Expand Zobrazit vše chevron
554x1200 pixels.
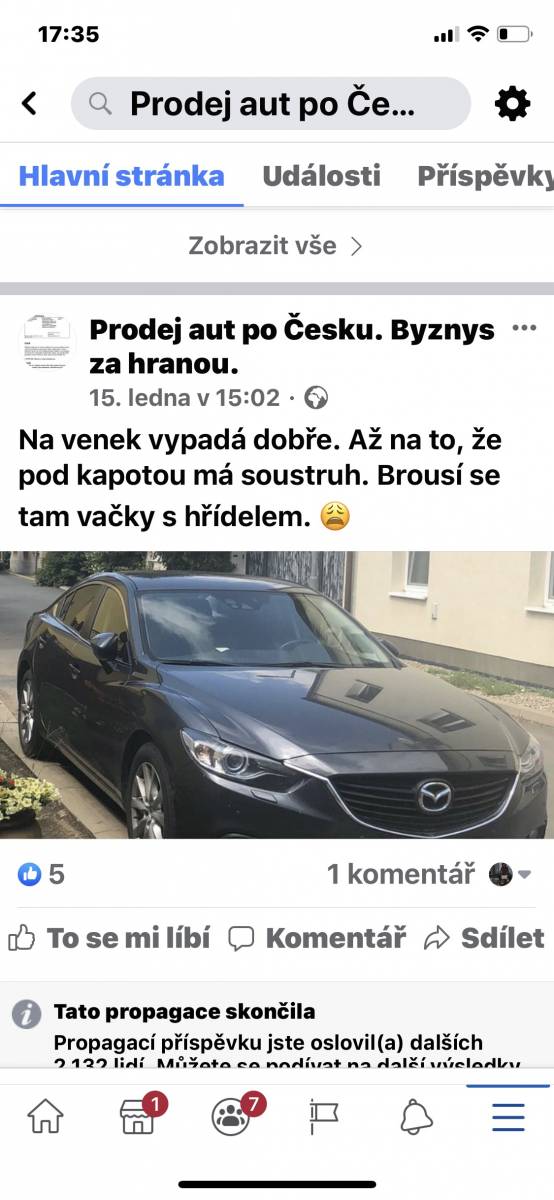click(356, 246)
